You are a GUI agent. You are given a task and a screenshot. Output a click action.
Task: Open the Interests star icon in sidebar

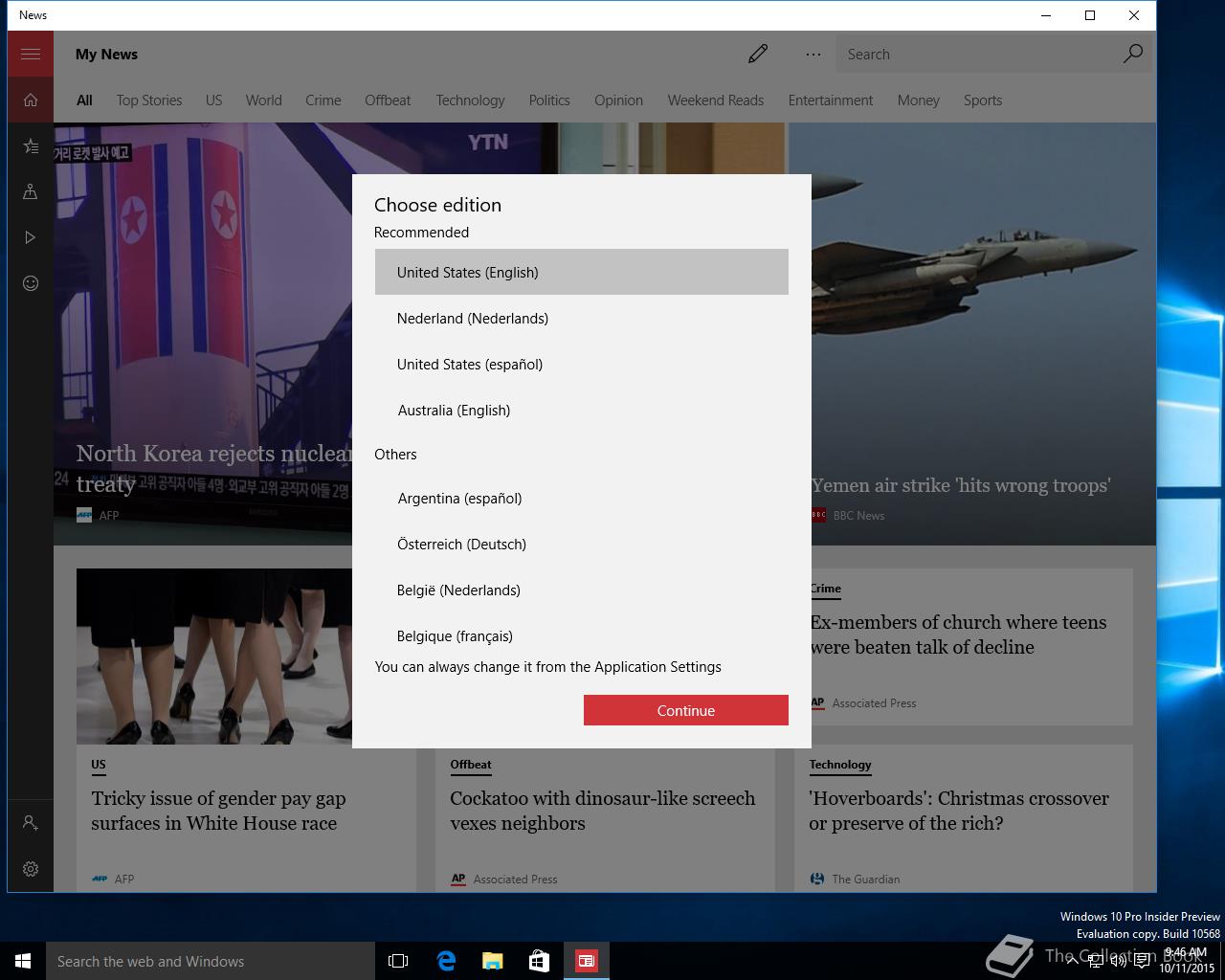31,145
